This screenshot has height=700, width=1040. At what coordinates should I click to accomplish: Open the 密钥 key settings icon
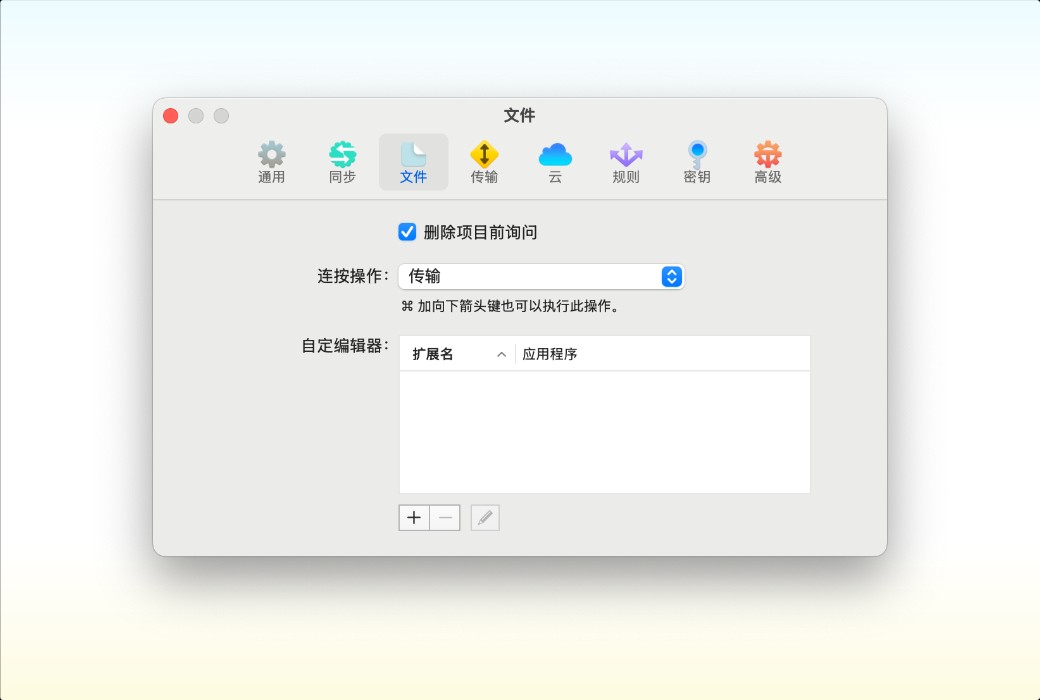coord(696,160)
